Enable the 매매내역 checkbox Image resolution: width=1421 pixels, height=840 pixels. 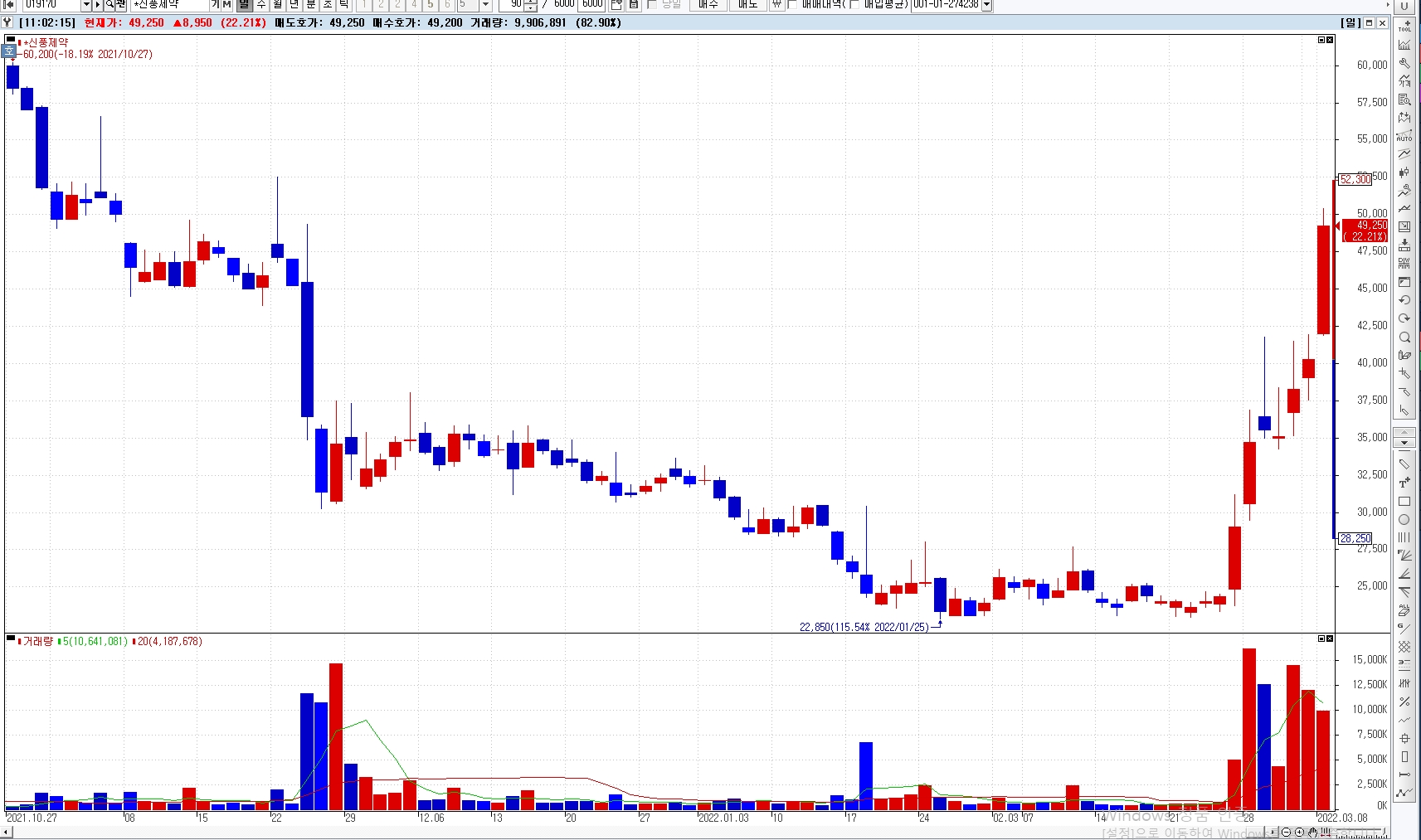(791, 5)
